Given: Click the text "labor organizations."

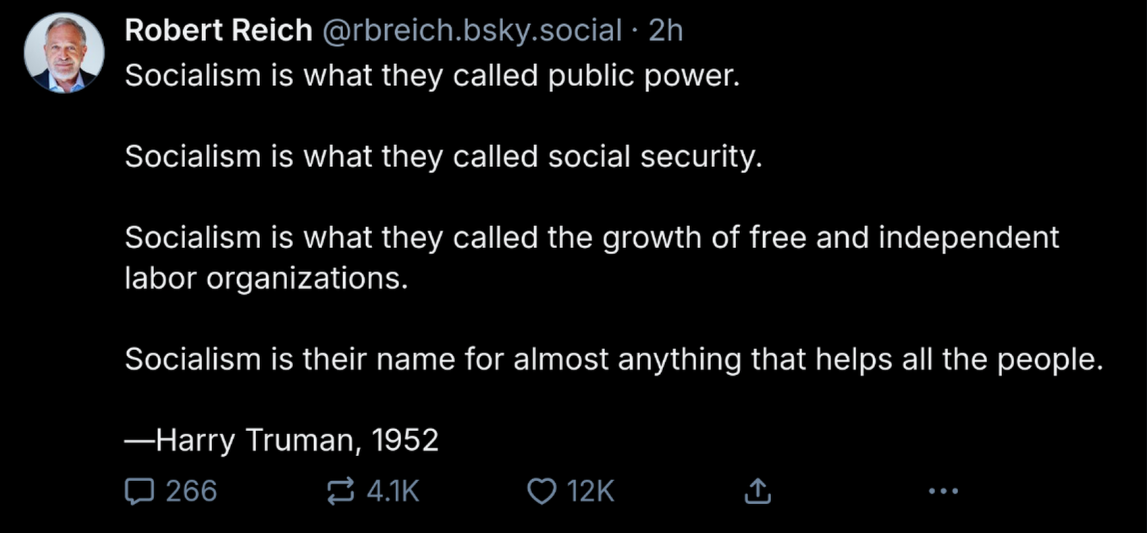Looking at the screenshot, I should (266, 279).
